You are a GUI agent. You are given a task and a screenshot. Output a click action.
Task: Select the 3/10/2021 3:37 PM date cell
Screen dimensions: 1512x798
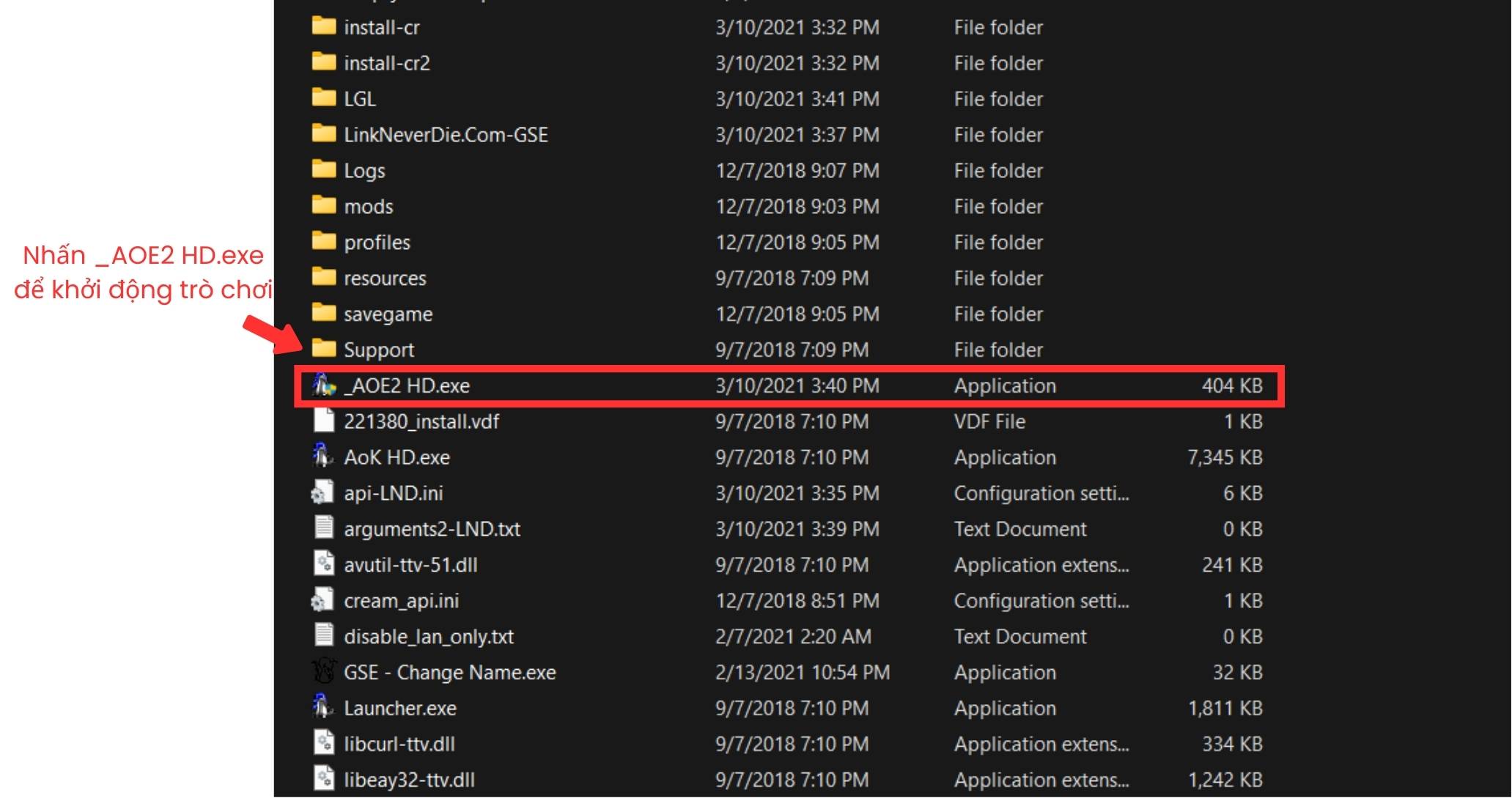click(797, 135)
